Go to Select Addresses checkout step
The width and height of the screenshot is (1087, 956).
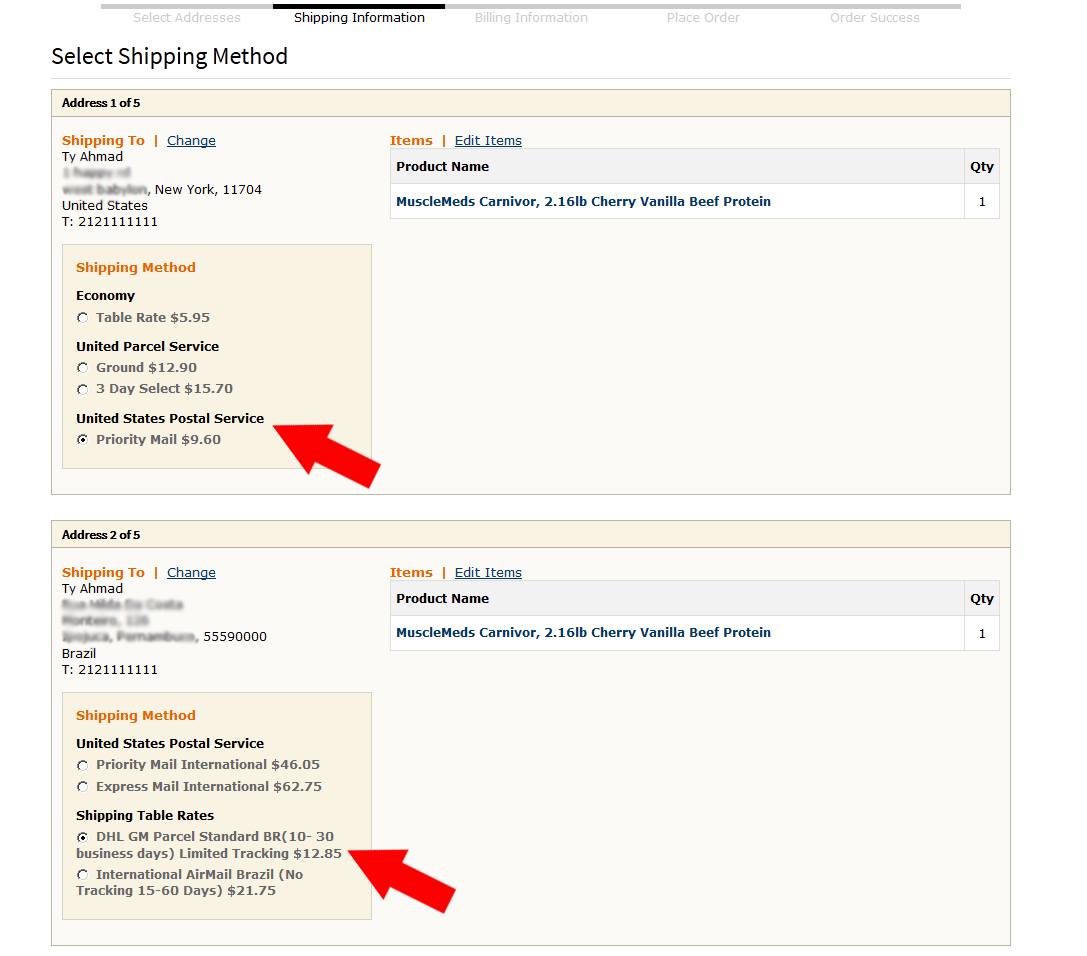click(187, 18)
